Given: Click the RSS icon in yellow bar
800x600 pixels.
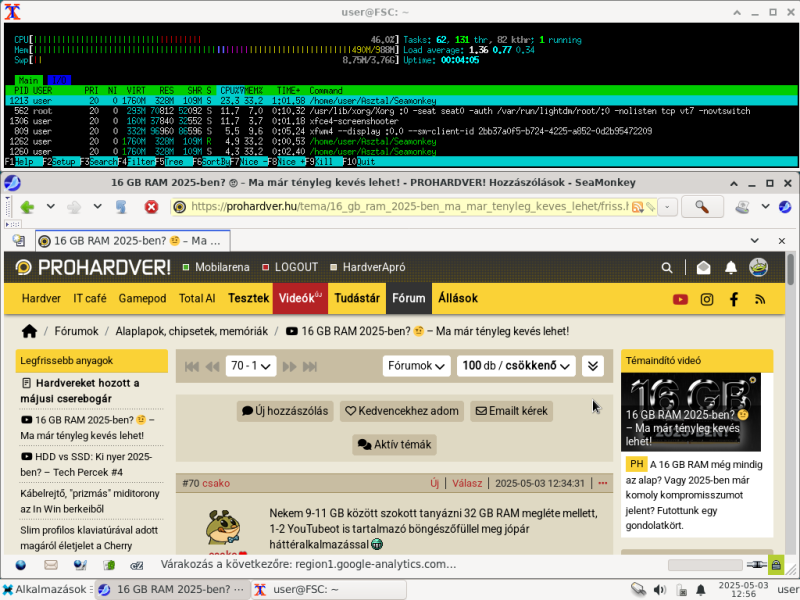Looking at the screenshot, I should point(760,299).
